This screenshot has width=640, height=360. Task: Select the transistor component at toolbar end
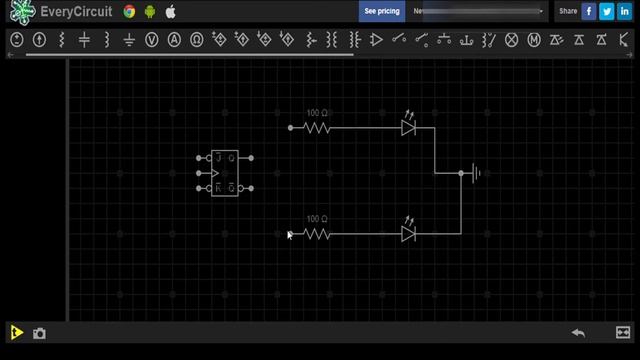click(624, 40)
